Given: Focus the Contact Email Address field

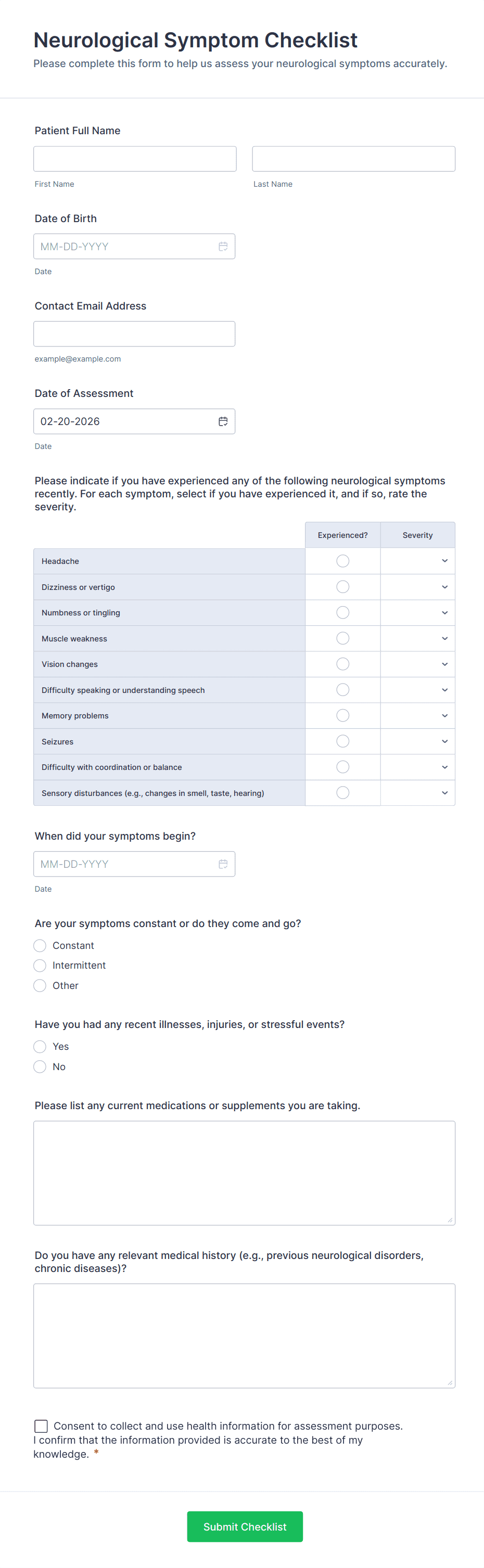Looking at the screenshot, I should [134, 333].
